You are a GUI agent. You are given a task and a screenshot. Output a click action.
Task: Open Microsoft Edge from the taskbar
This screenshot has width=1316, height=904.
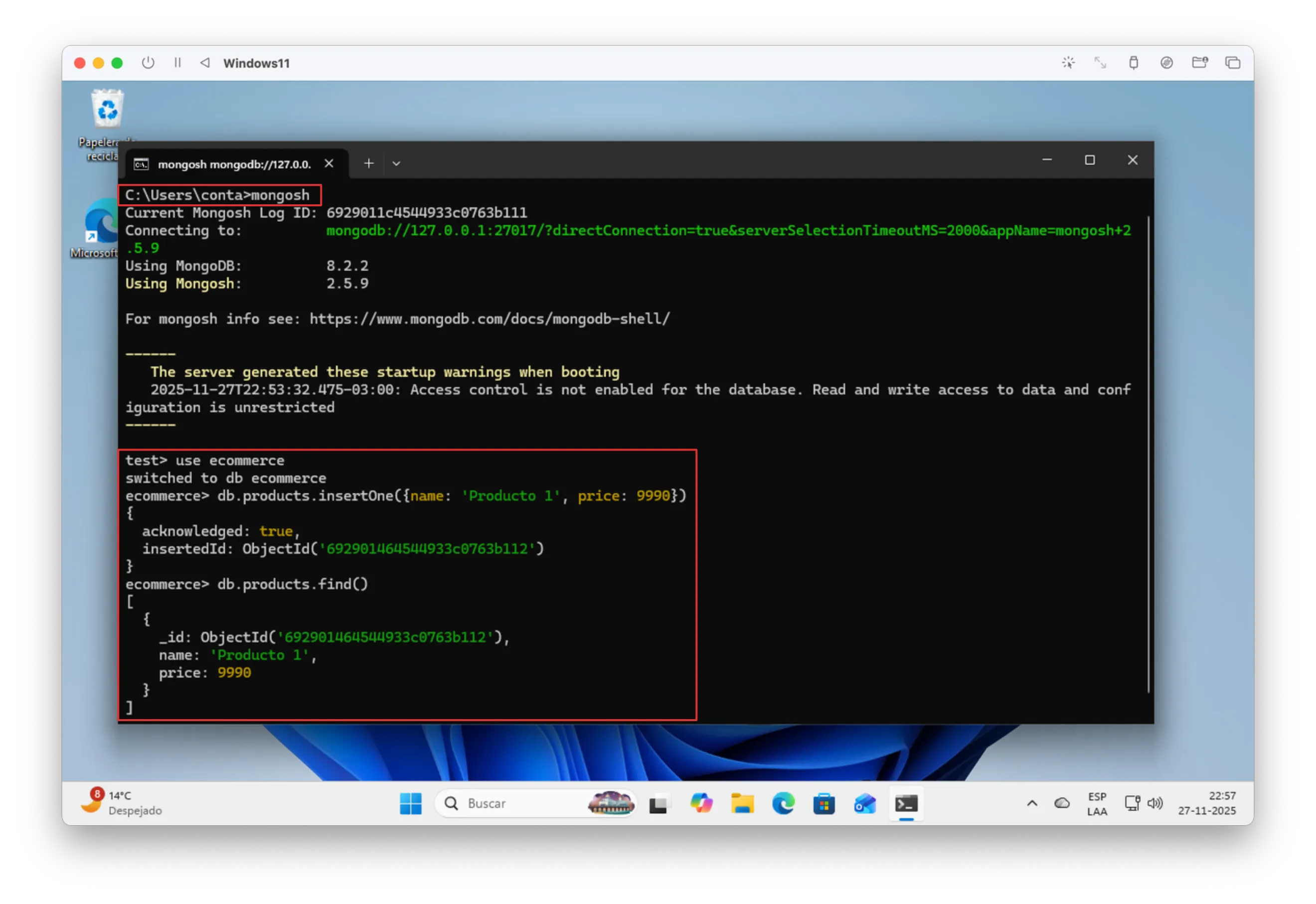click(x=783, y=803)
